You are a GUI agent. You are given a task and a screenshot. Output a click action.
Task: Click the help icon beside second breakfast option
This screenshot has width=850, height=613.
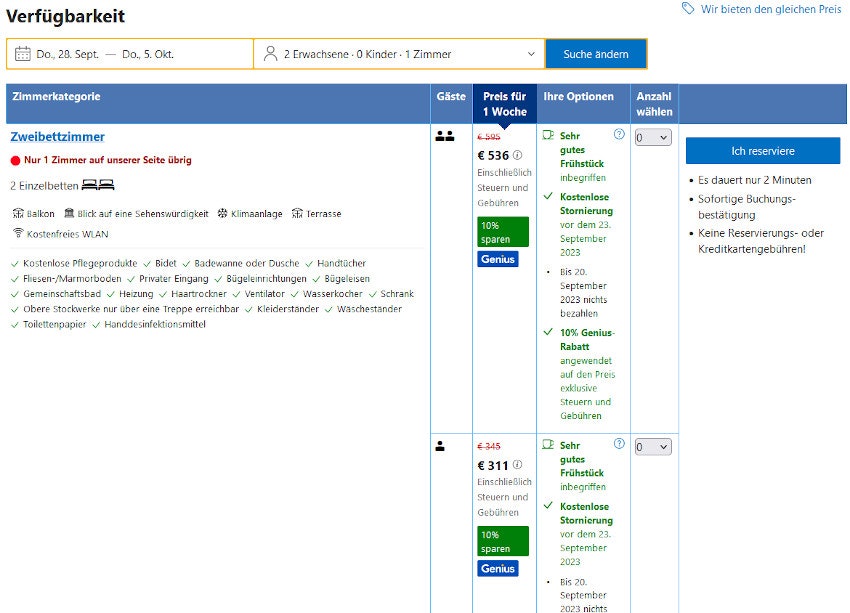pos(619,444)
